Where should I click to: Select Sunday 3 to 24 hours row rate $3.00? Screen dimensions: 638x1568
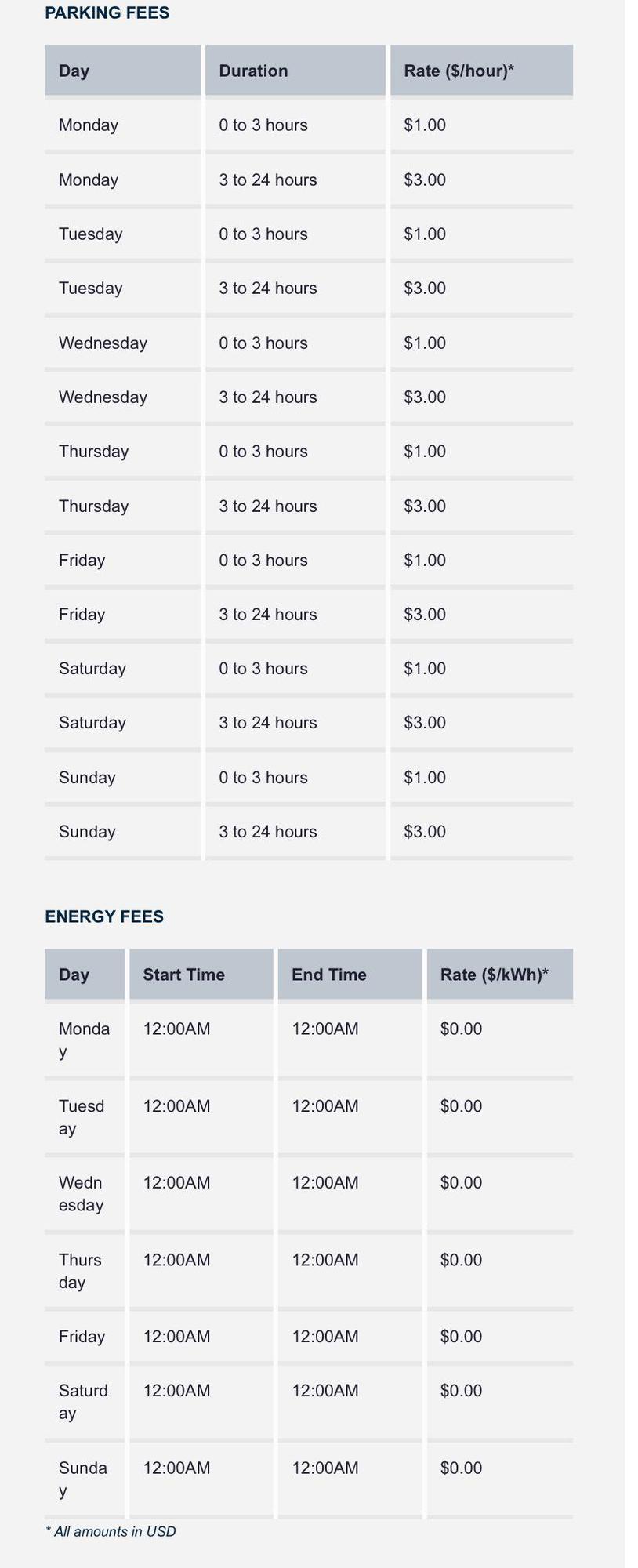tap(425, 832)
